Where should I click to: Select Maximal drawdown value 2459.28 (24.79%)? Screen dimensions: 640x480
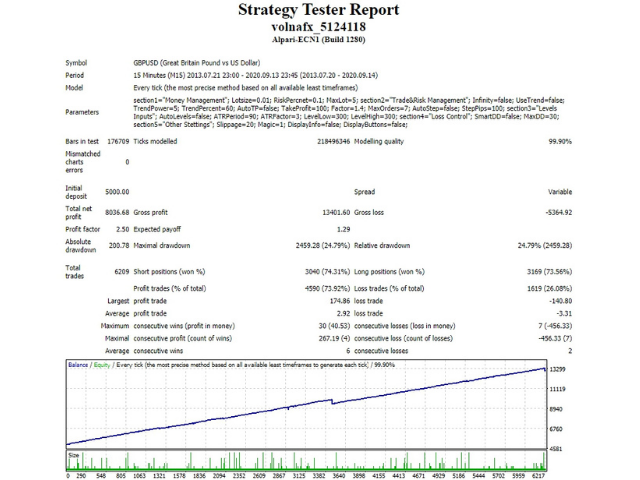323,246
